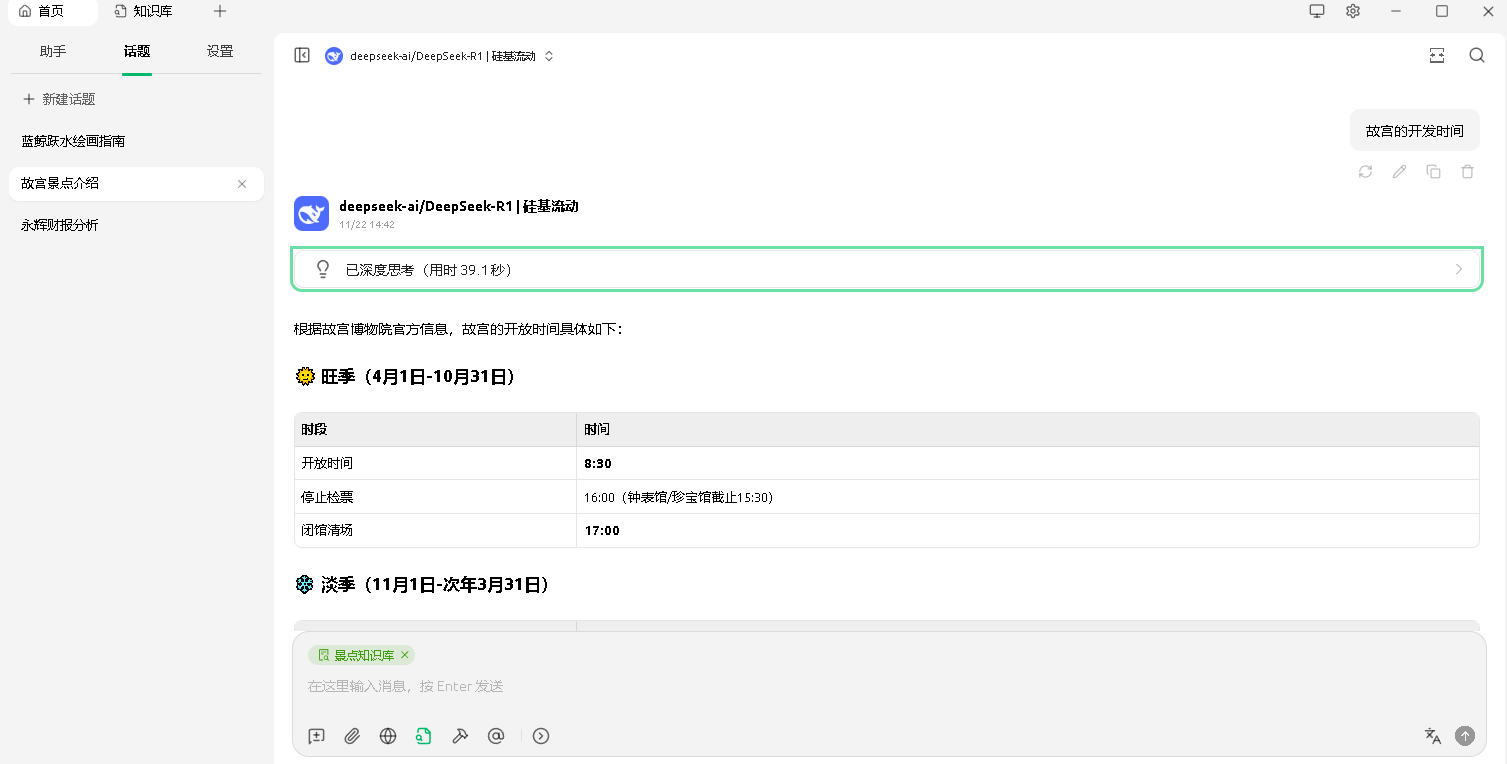Click the 停止检票 table cell

pos(435,497)
